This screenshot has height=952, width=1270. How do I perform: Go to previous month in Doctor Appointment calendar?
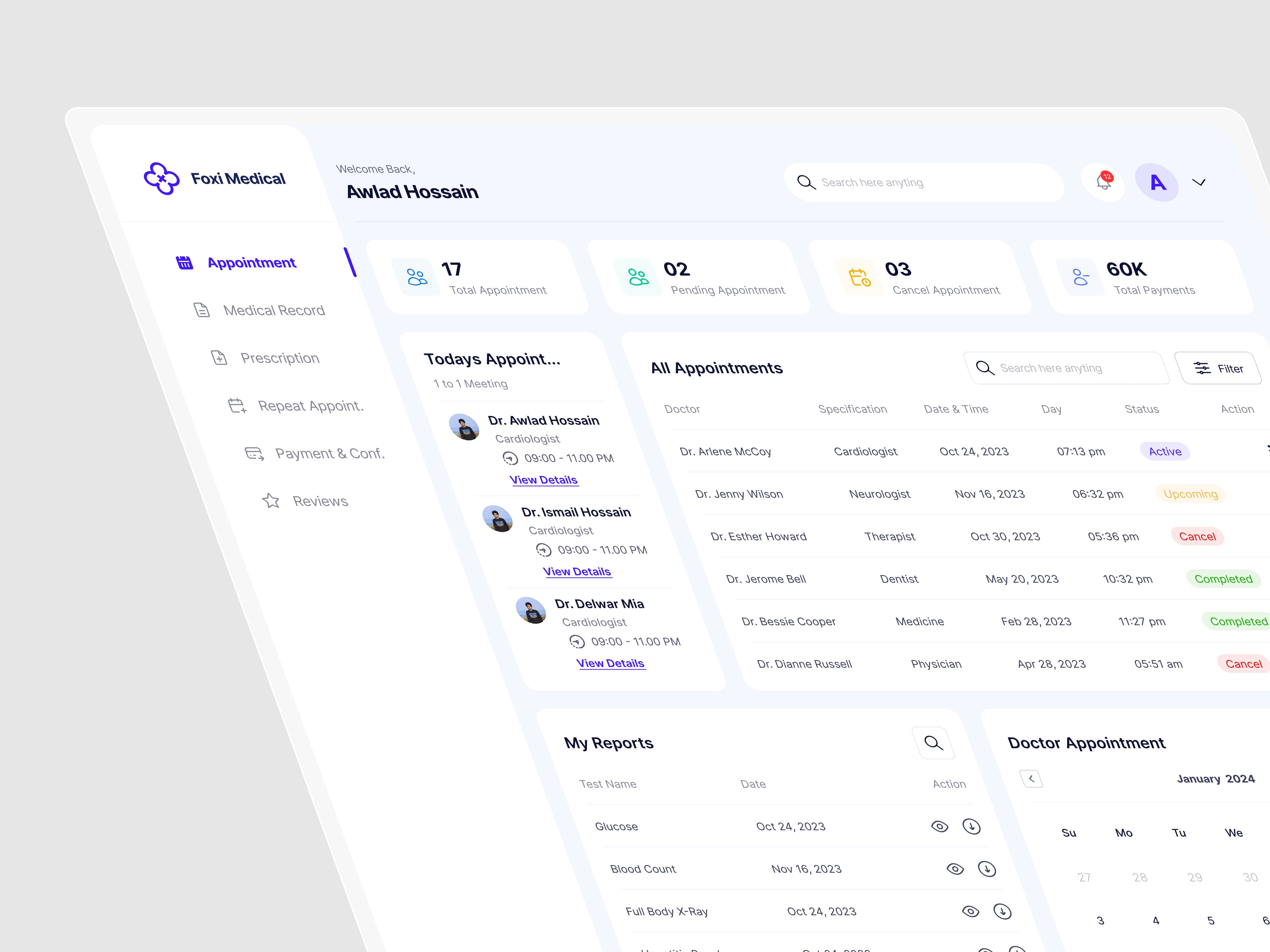coord(1032,779)
